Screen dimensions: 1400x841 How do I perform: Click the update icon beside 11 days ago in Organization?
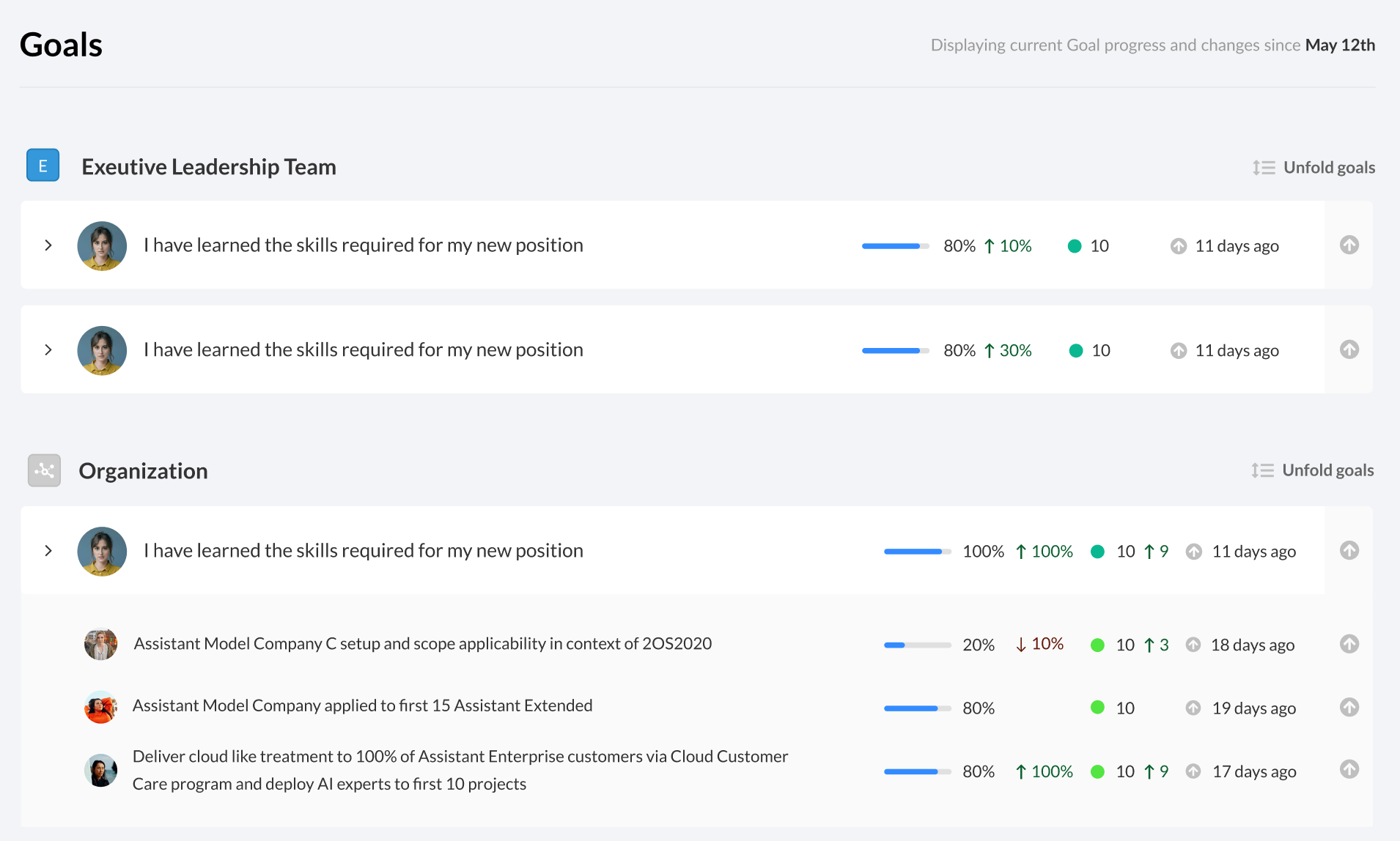(1194, 552)
